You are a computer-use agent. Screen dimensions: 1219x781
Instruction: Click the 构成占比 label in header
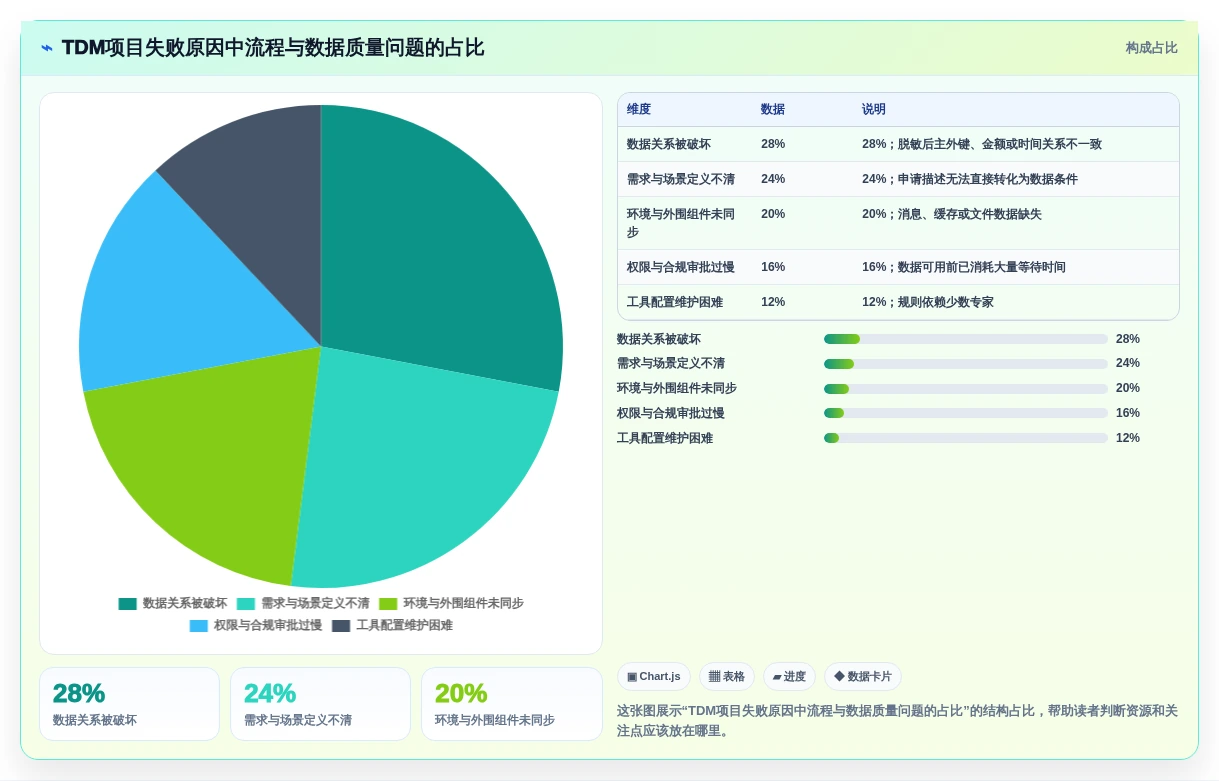pyautogui.click(x=1151, y=48)
